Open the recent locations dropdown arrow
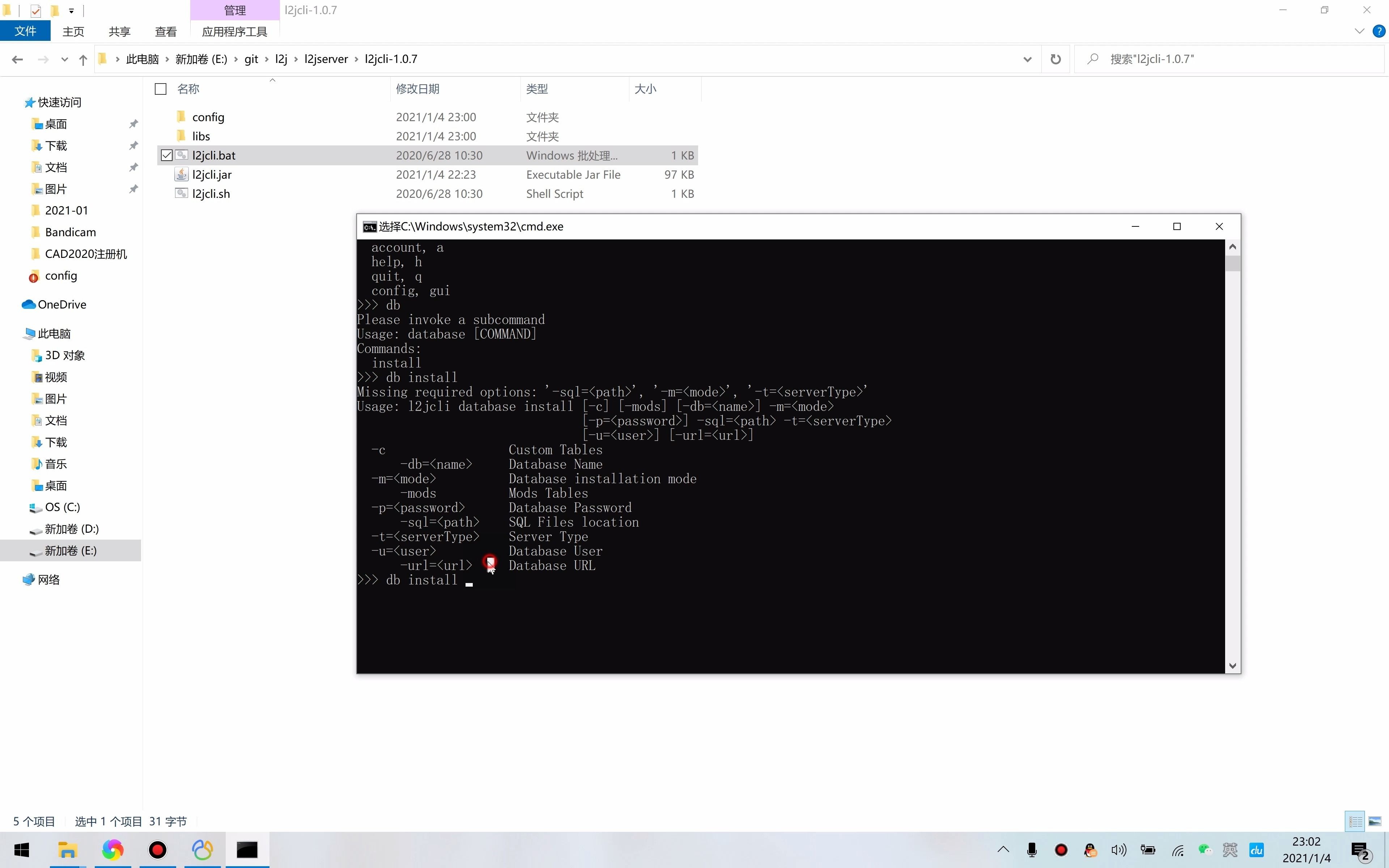 [64, 59]
